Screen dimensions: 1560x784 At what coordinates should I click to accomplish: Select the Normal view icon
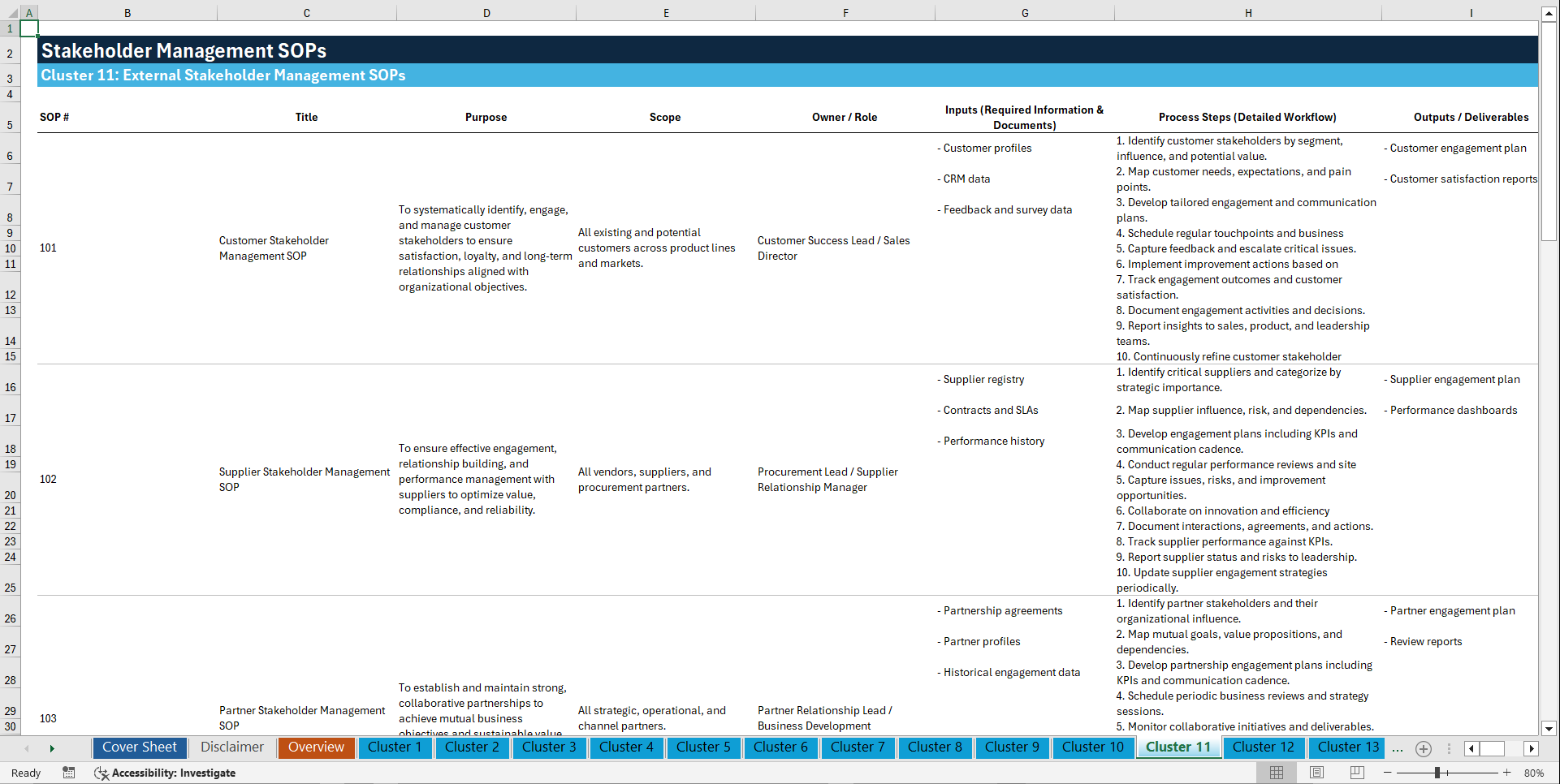coord(1276,773)
